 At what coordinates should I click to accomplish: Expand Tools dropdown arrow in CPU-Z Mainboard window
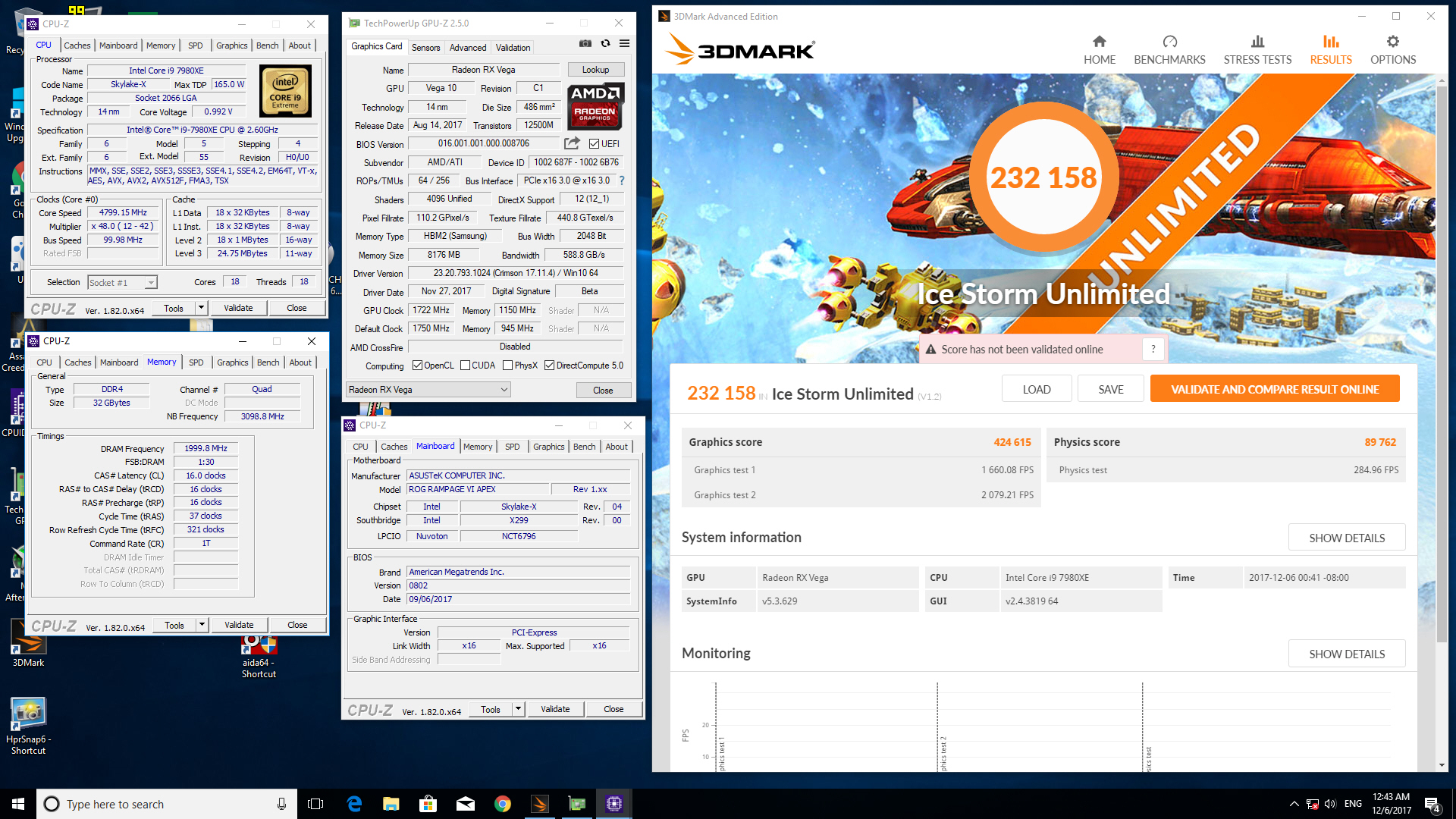coord(518,709)
